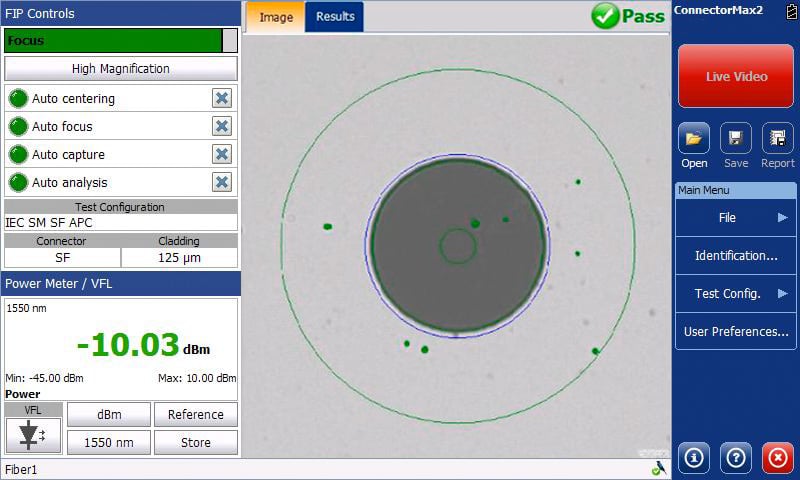Open the Identification... menu item
Image resolution: width=800 pixels, height=480 pixels.
coord(735,255)
